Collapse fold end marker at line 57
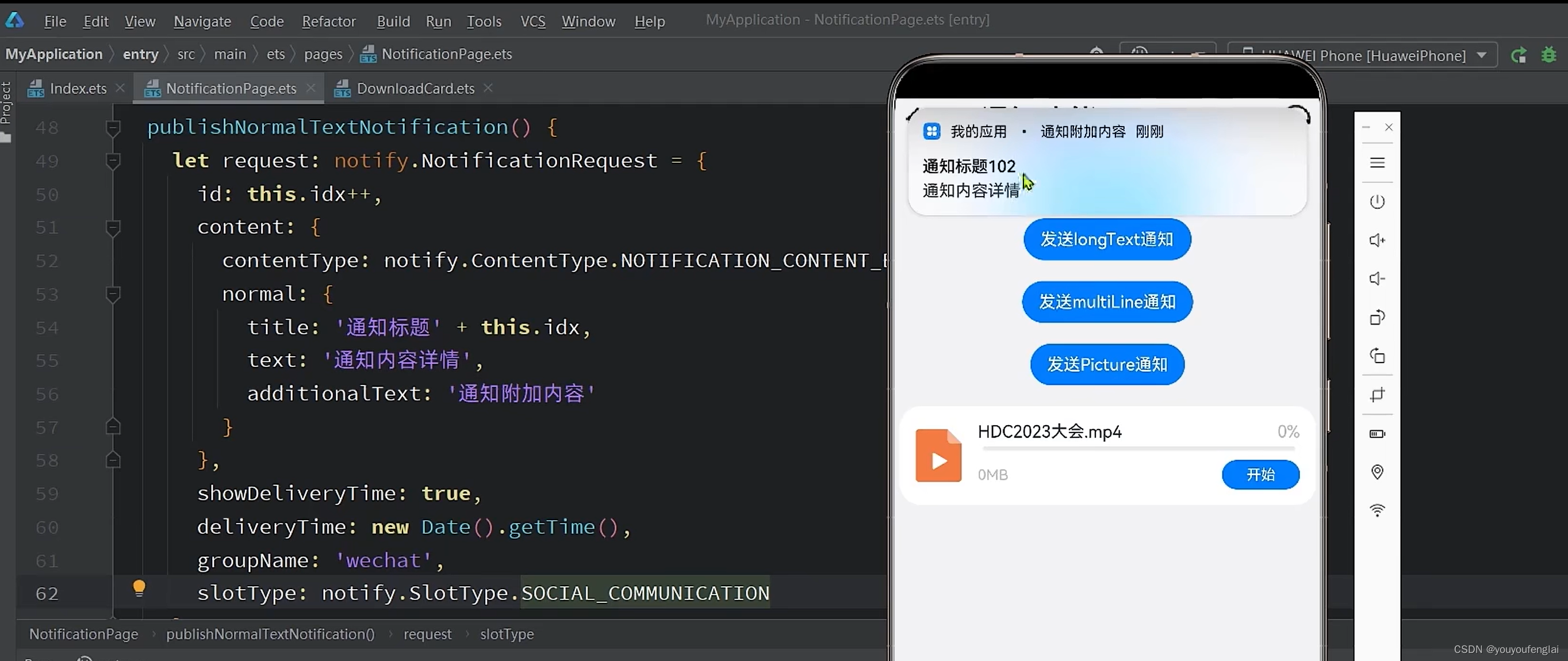The height and width of the screenshot is (661, 1568). coord(113,426)
